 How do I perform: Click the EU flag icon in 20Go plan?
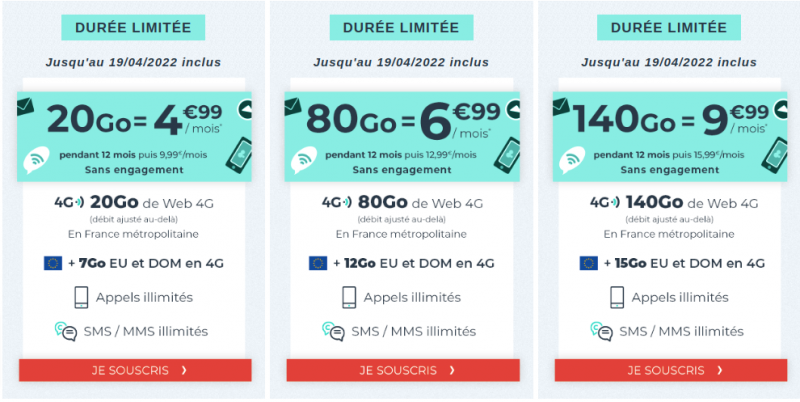pyautogui.click(x=53, y=263)
